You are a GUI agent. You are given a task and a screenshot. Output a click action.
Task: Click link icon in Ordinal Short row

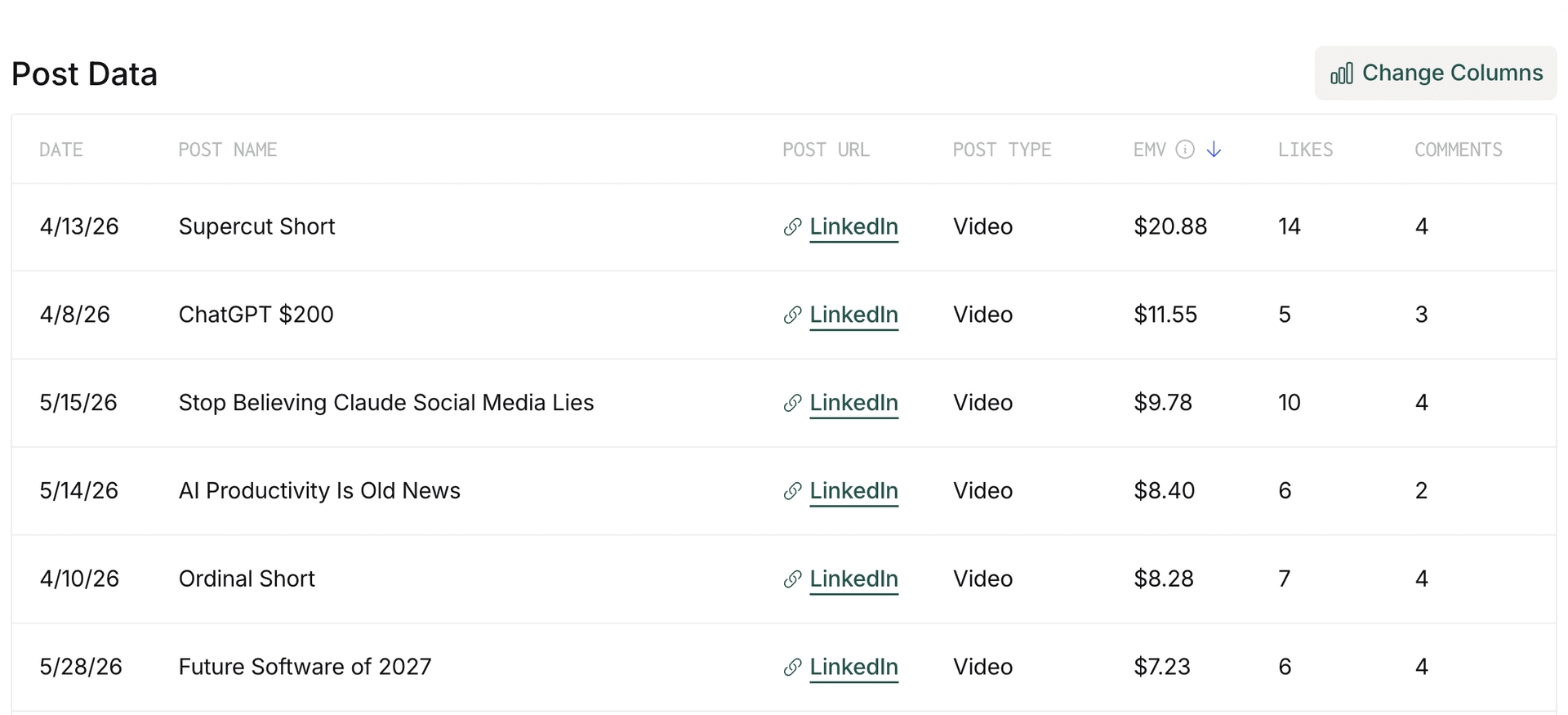[792, 579]
